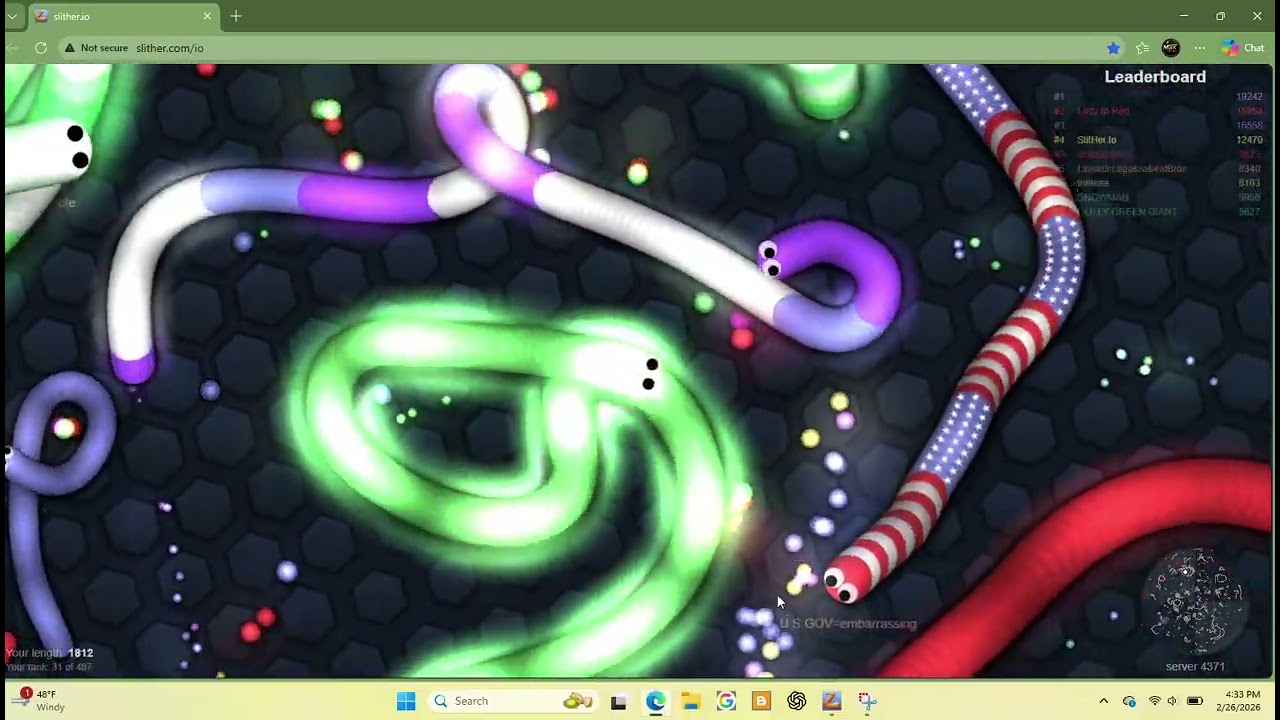The height and width of the screenshot is (720, 1280).
Task: Open the slither app icon on taskbar
Action: click(x=832, y=701)
